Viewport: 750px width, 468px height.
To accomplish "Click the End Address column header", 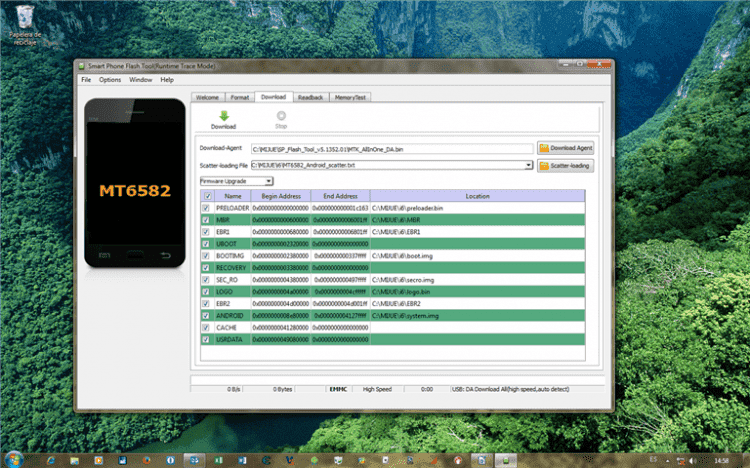I will tap(340, 196).
